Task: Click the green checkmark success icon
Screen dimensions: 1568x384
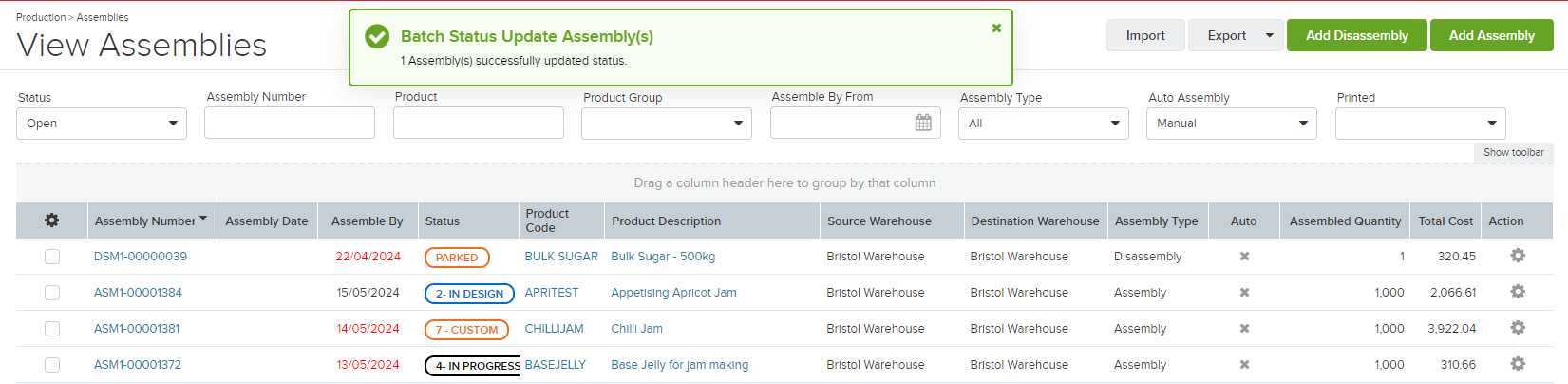Action: [x=377, y=36]
